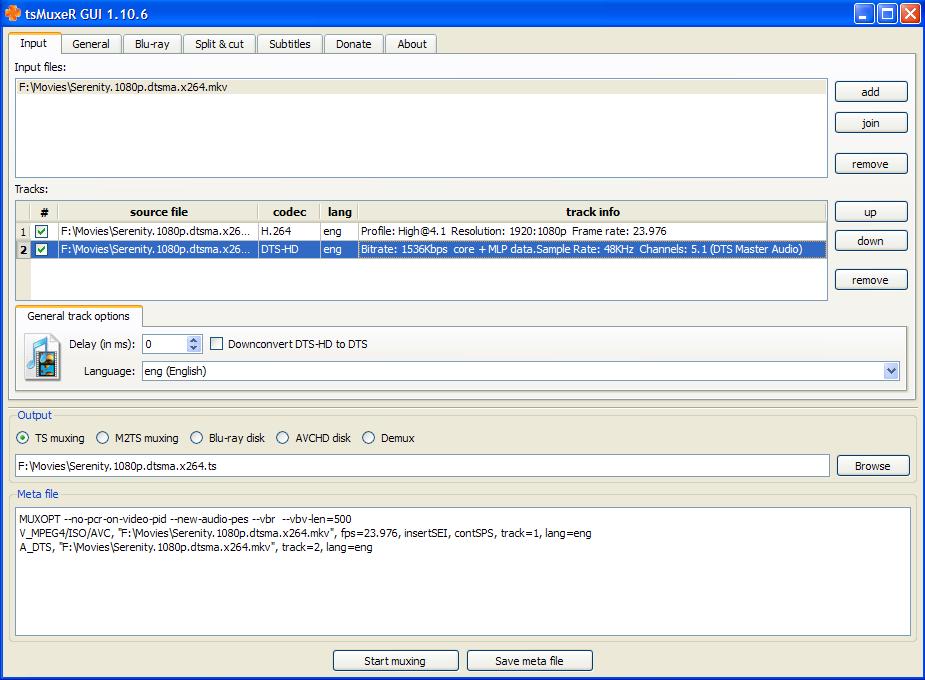Screen dimensions: 925x680
Task: Click the output path text field
Action: 422,466
